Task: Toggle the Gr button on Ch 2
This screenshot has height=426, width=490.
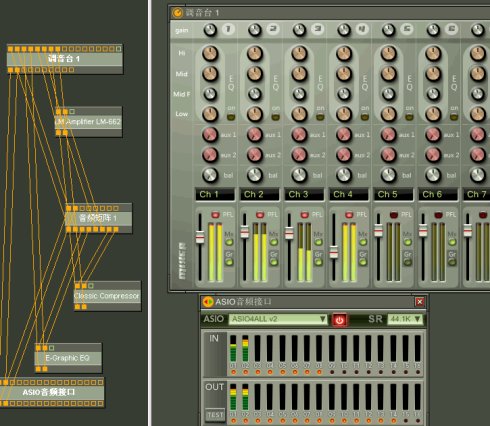Action: coord(274,262)
